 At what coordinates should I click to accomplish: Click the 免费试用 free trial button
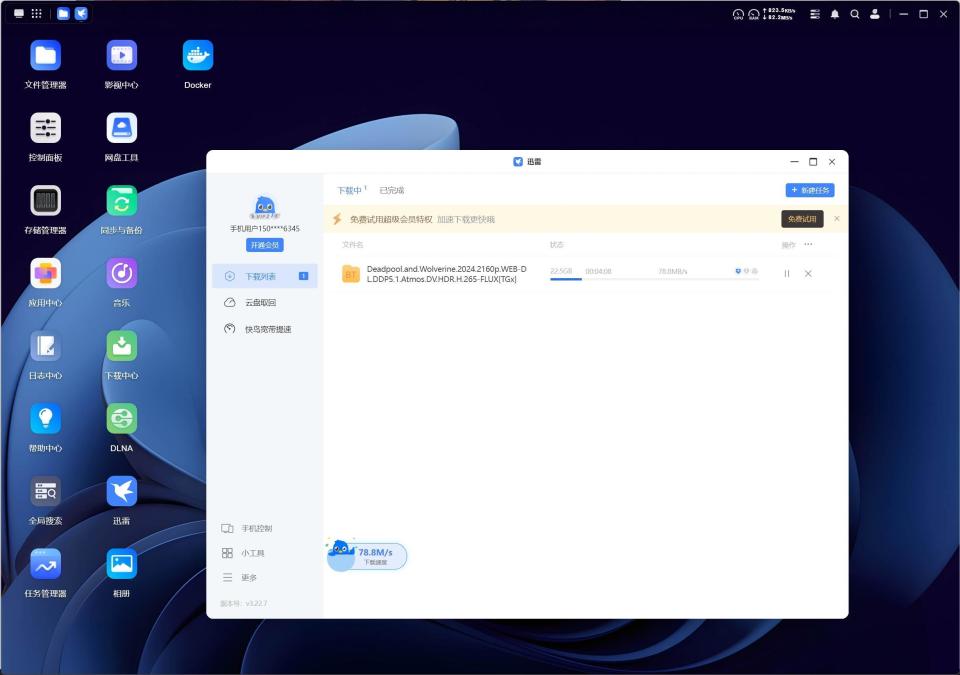802,219
